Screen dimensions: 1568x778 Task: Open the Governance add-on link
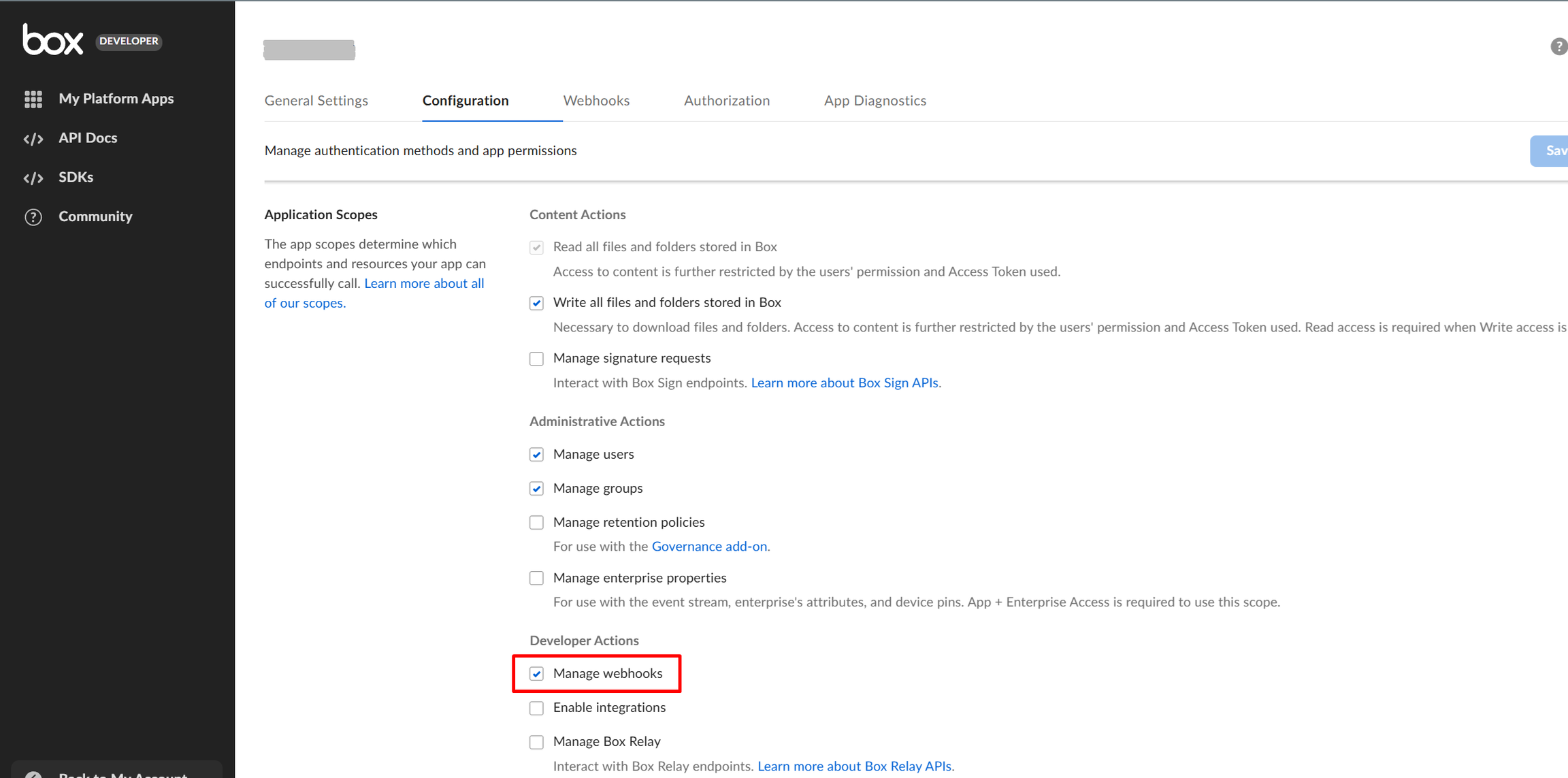709,547
